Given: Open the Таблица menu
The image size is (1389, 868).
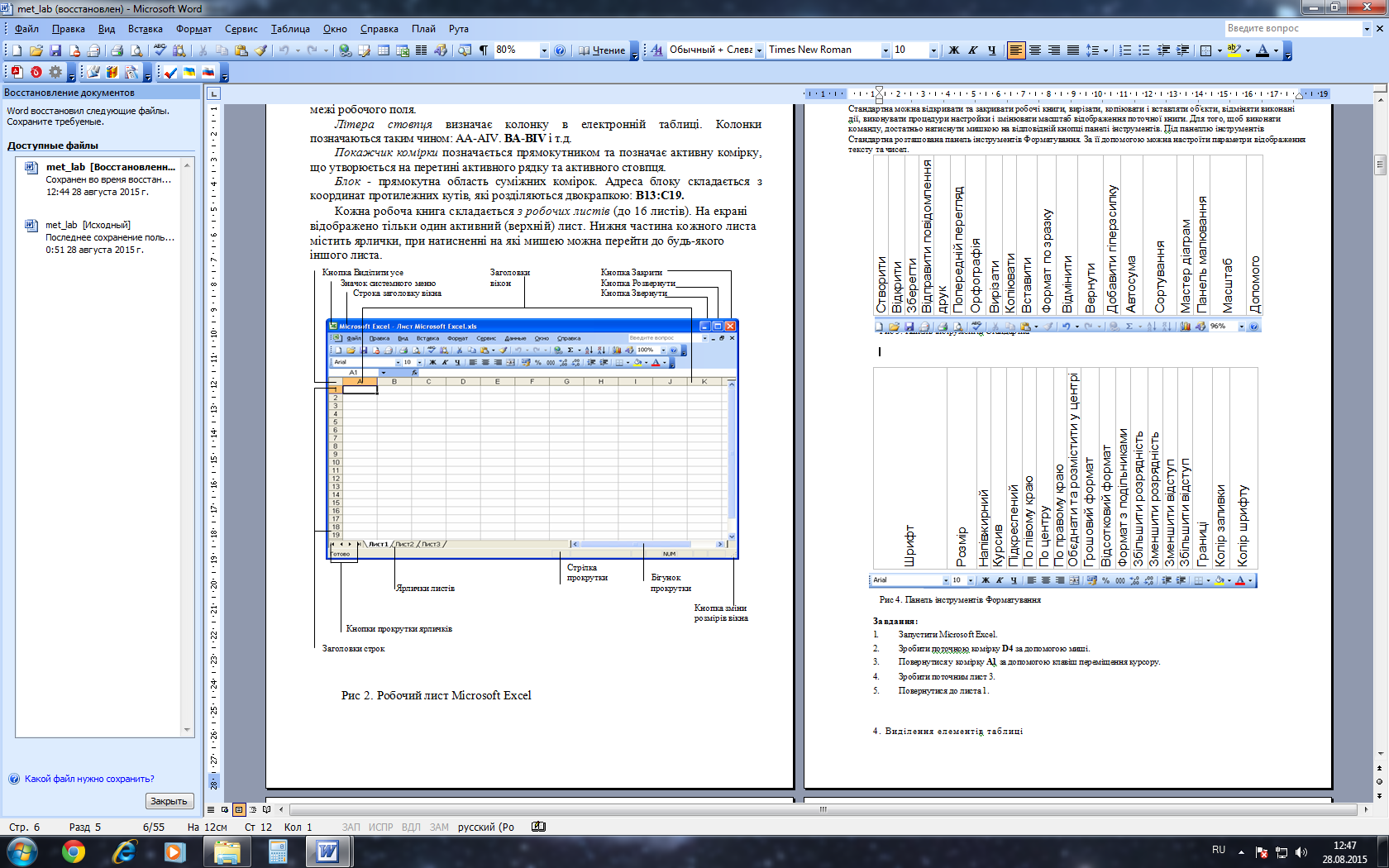Looking at the screenshot, I should pyautogui.click(x=290, y=28).
